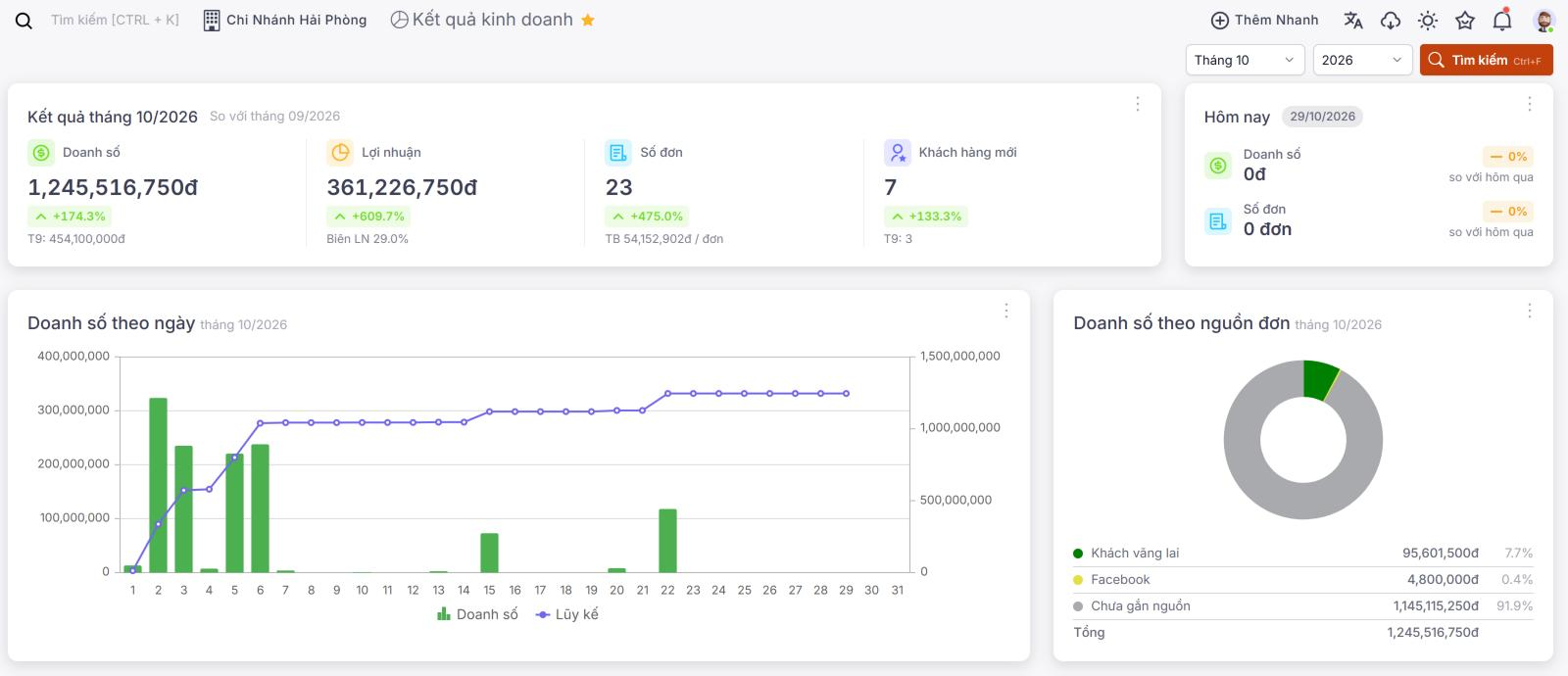The width and height of the screenshot is (1568, 676).
Task: Open Doanh số theo ngày options menu
Action: coord(1005,311)
